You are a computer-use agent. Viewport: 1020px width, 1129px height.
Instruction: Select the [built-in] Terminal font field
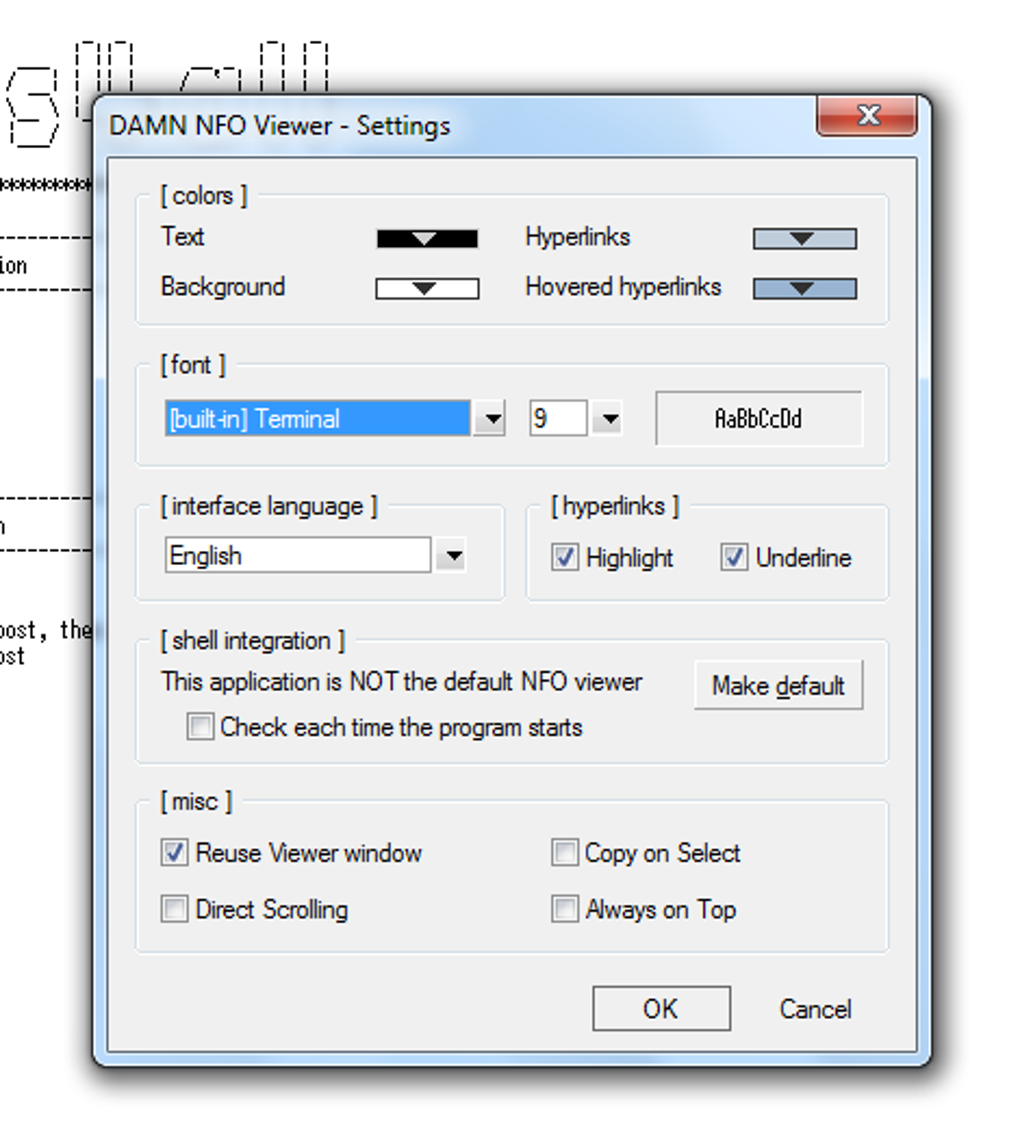[x=317, y=418]
